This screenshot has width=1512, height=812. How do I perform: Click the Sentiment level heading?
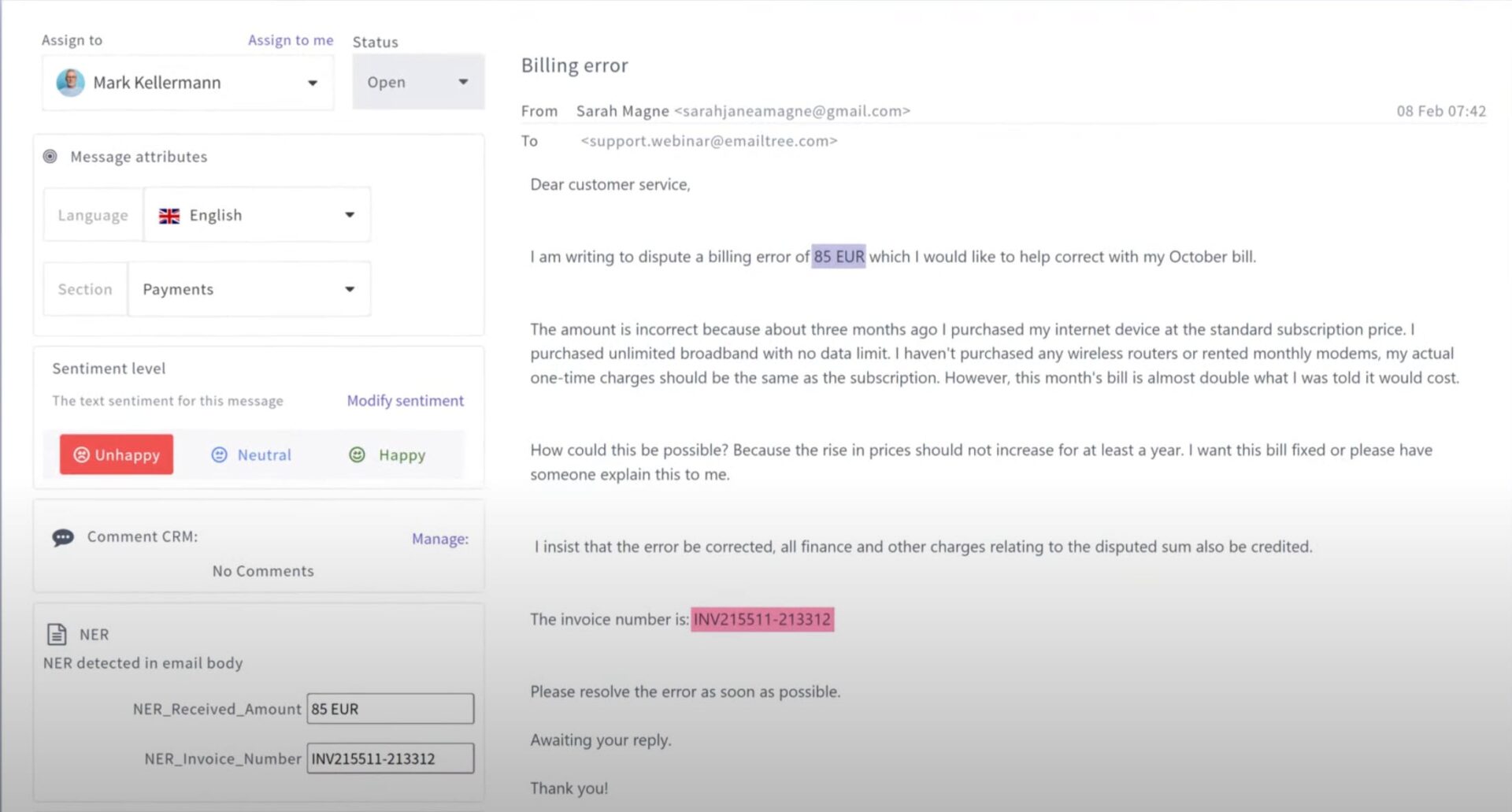coord(109,369)
